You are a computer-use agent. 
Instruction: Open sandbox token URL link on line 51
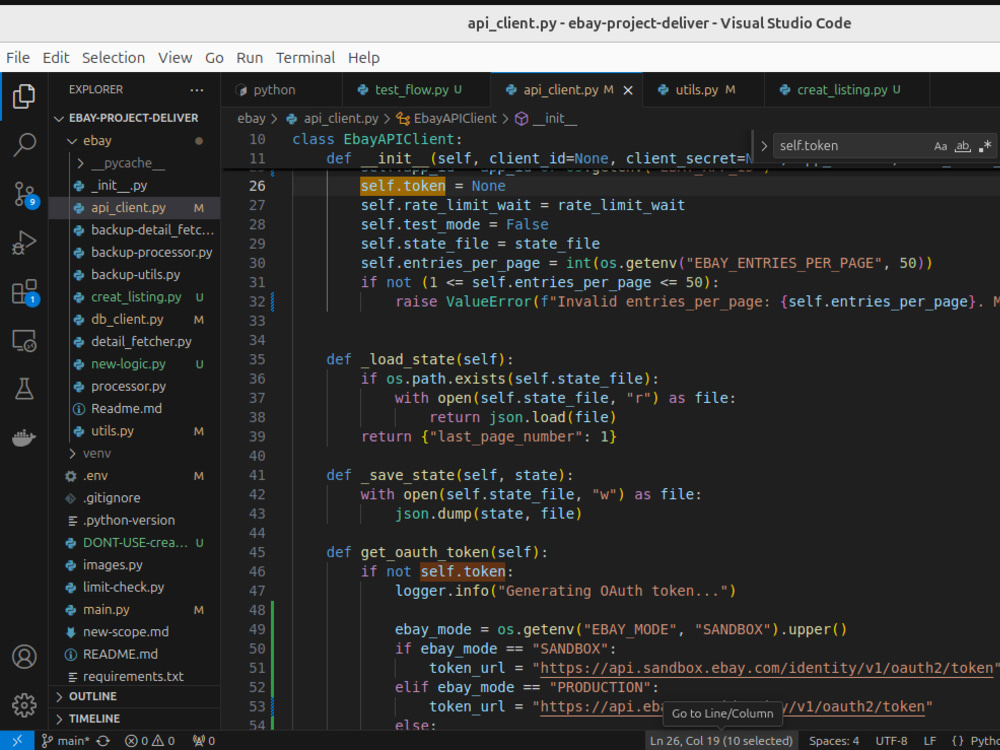pyautogui.click(x=767, y=668)
